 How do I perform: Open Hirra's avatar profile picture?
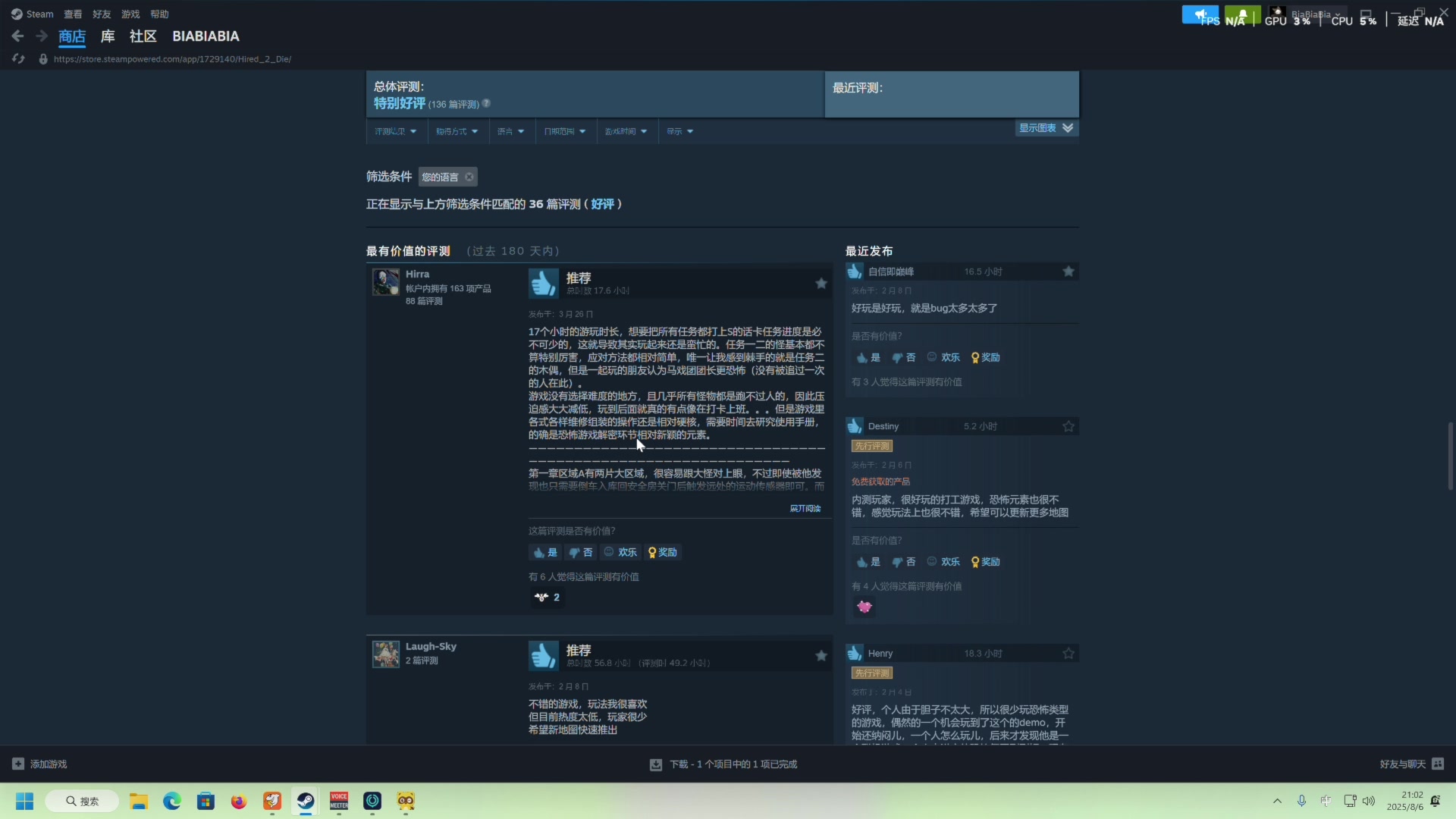tap(385, 281)
